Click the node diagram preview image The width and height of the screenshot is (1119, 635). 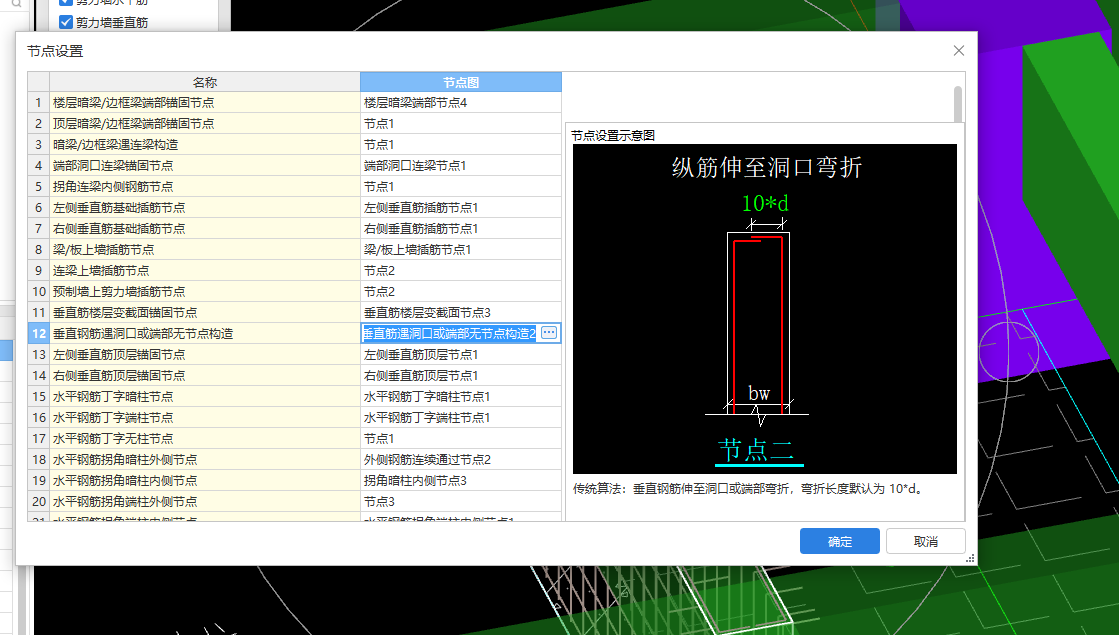[764, 309]
